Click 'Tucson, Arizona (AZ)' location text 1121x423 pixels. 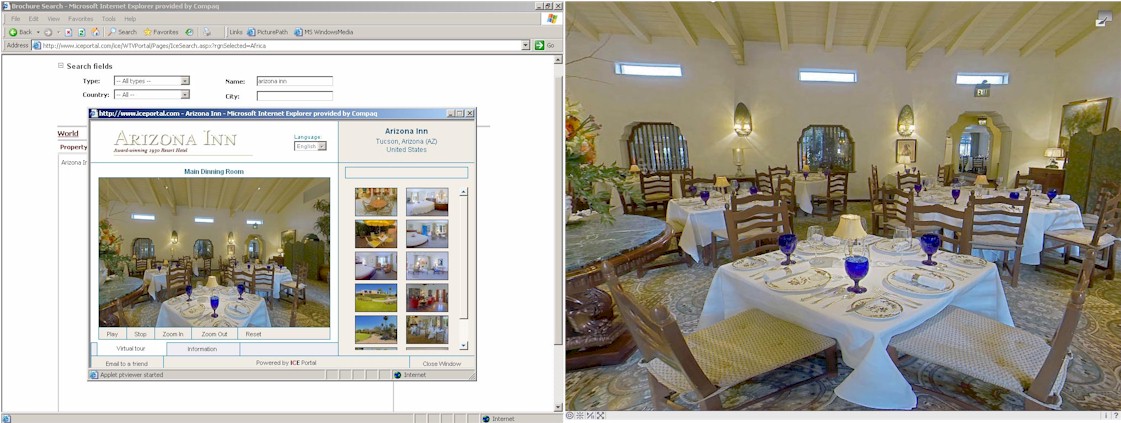406,141
